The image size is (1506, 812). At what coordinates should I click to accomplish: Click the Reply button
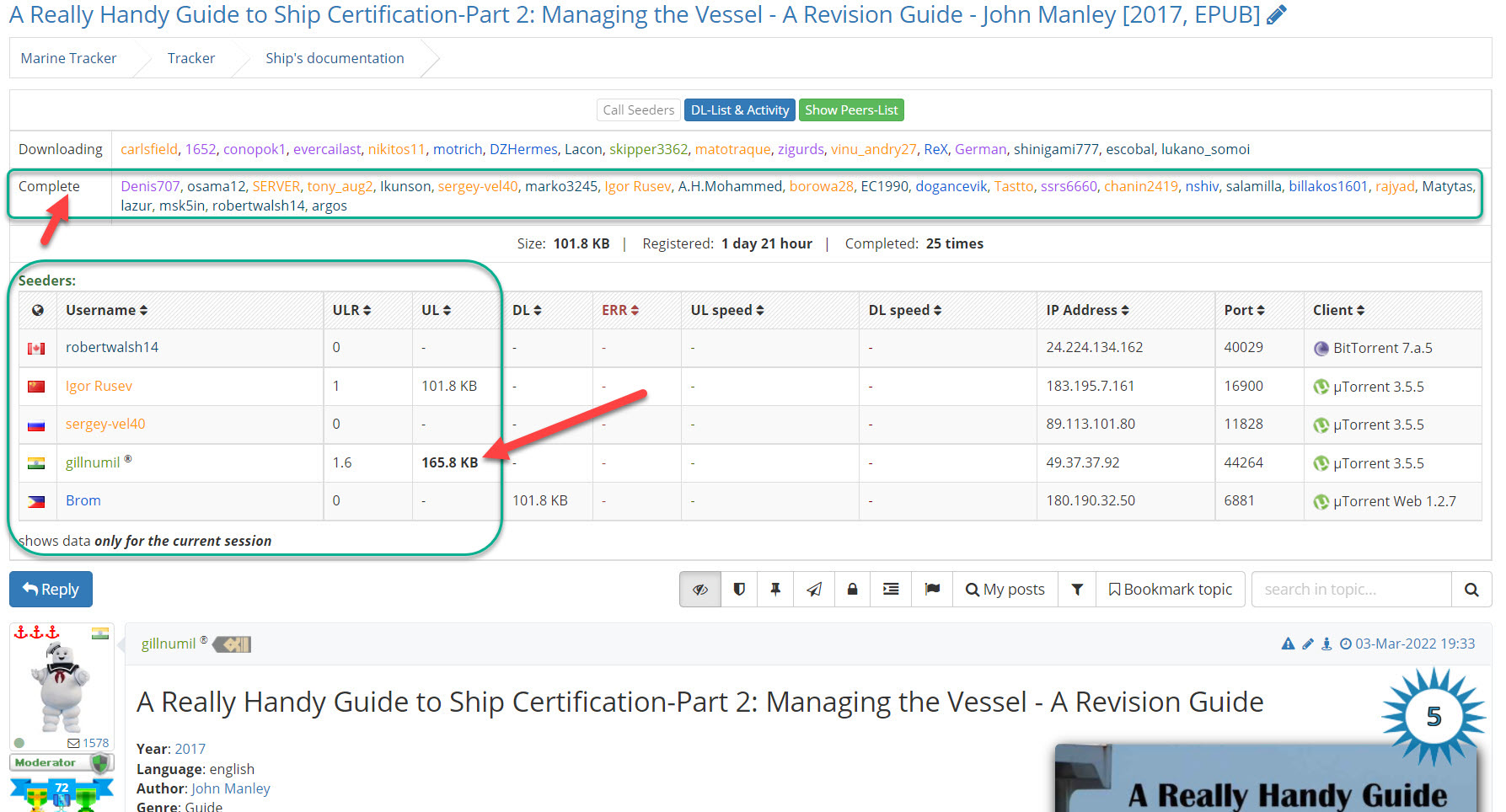[51, 590]
